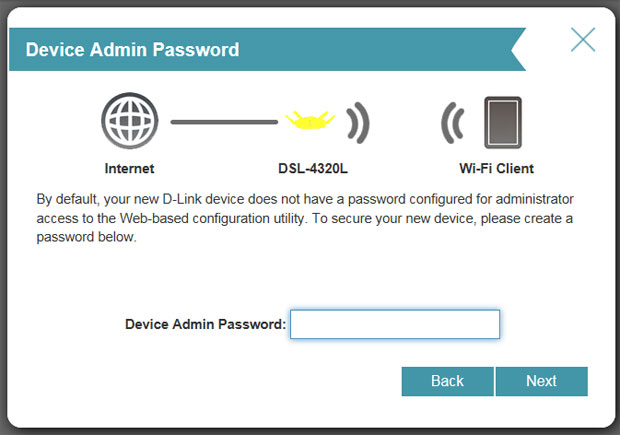Click the Internet label under the globe

(x=130, y=168)
